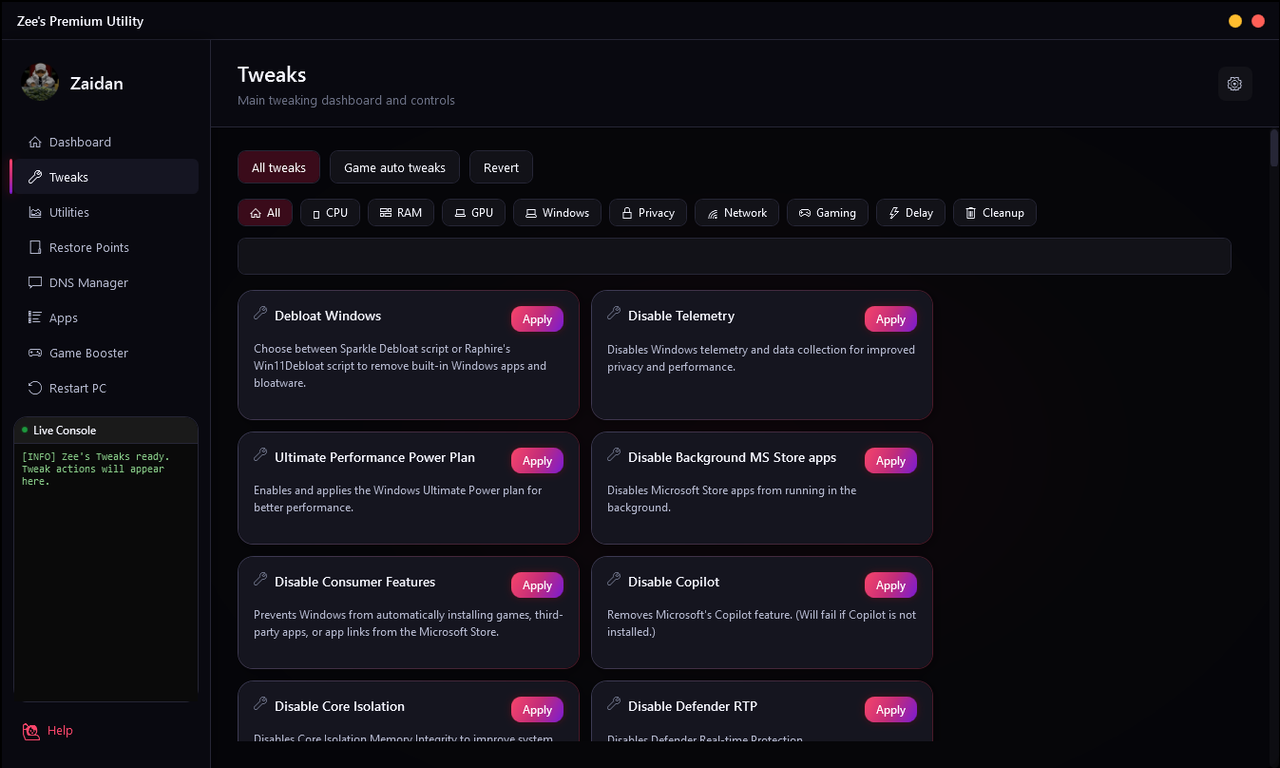
Task: Switch to Game auto tweaks tab
Action: click(x=395, y=167)
